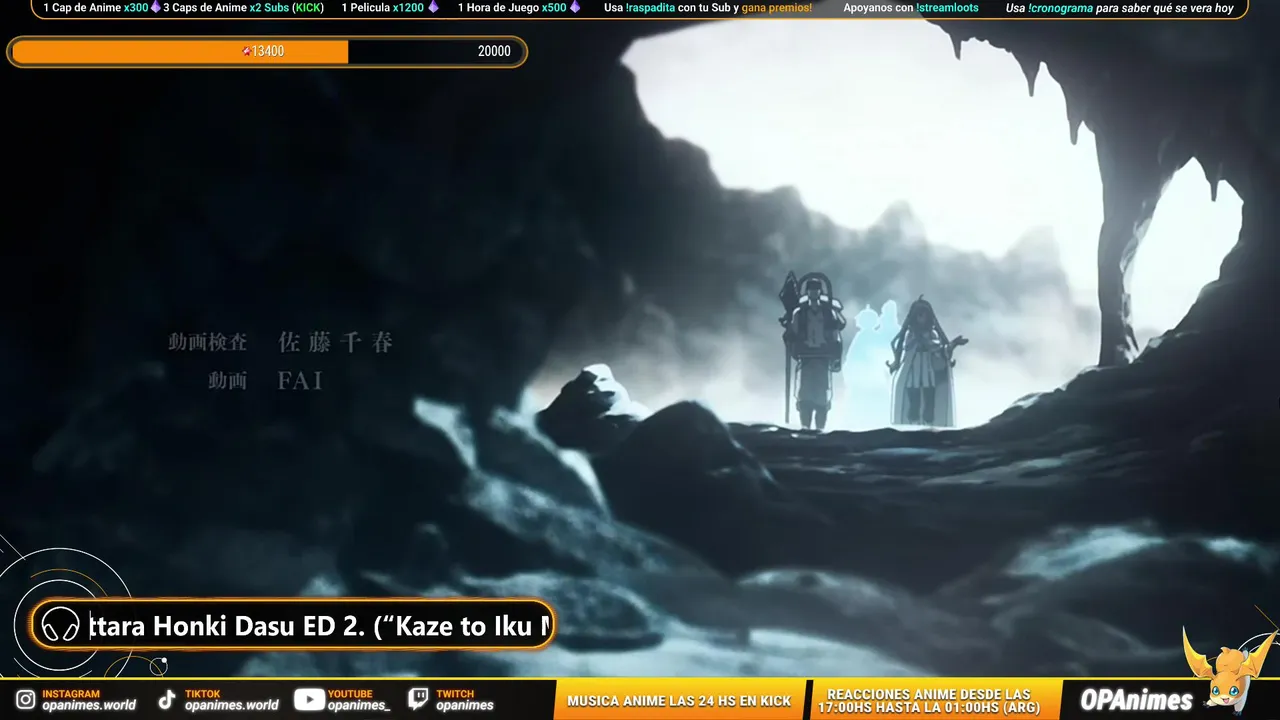Click the '3 Caps de Anime x2 Subs (KICK)' text
1280x720 pixels.
(243, 8)
